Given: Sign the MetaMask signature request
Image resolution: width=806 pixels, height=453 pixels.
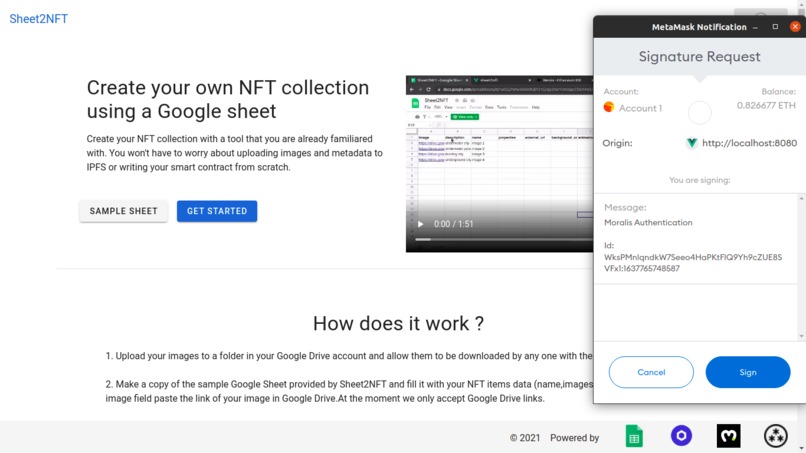Looking at the screenshot, I should pyautogui.click(x=748, y=372).
